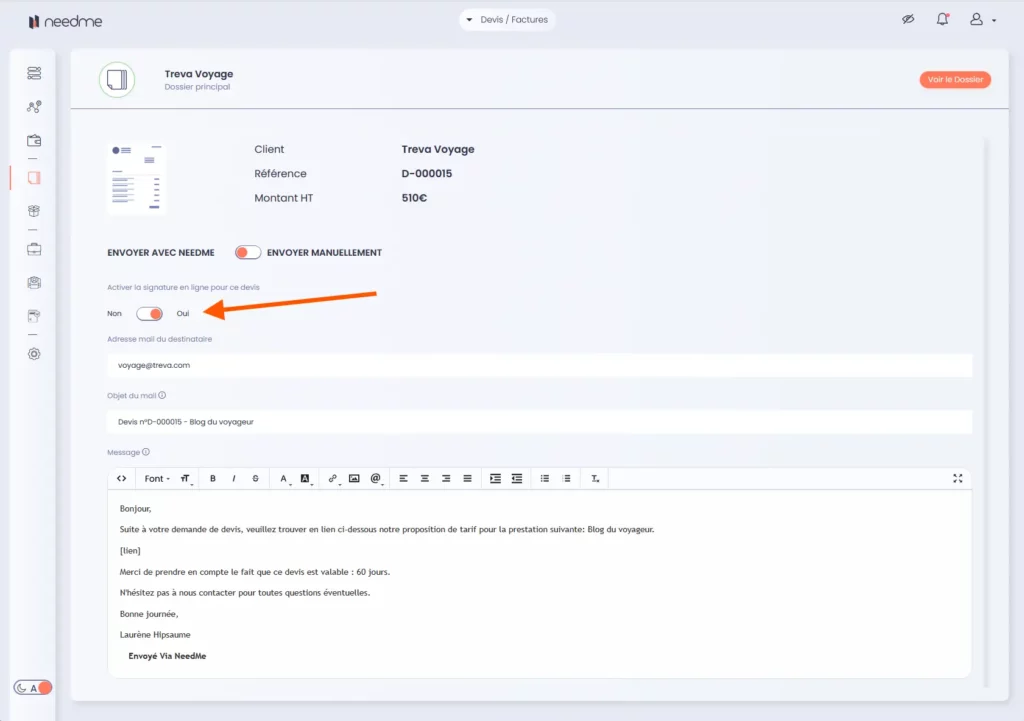This screenshot has height=721, width=1024.
Task: Open the wallet icon in sidebar
Action: (34, 140)
